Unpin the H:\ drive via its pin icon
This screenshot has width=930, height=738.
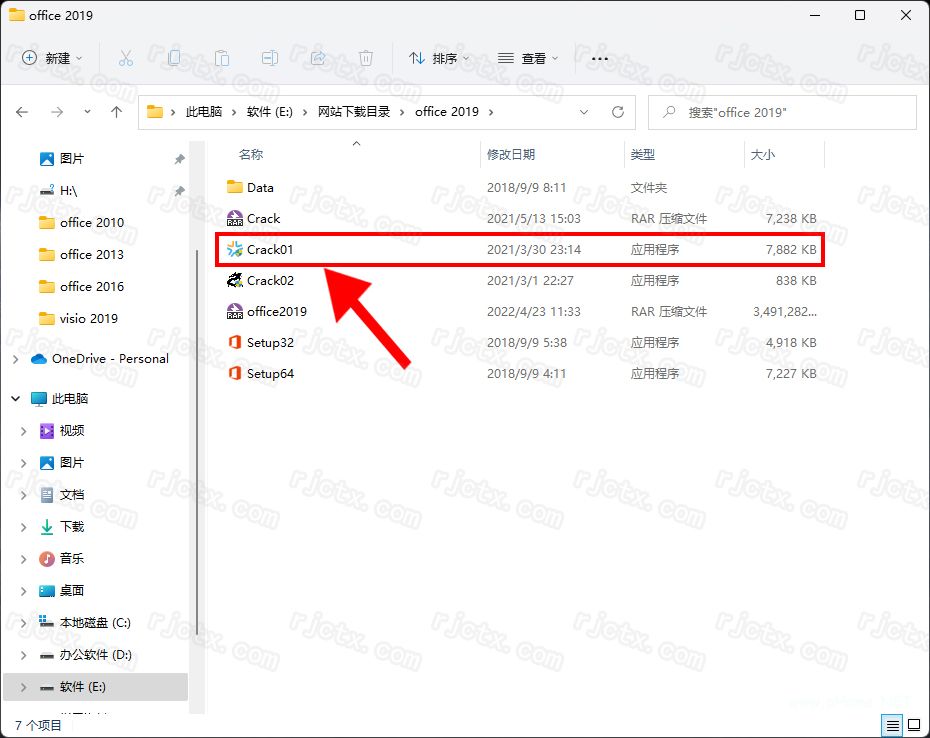pos(179,190)
